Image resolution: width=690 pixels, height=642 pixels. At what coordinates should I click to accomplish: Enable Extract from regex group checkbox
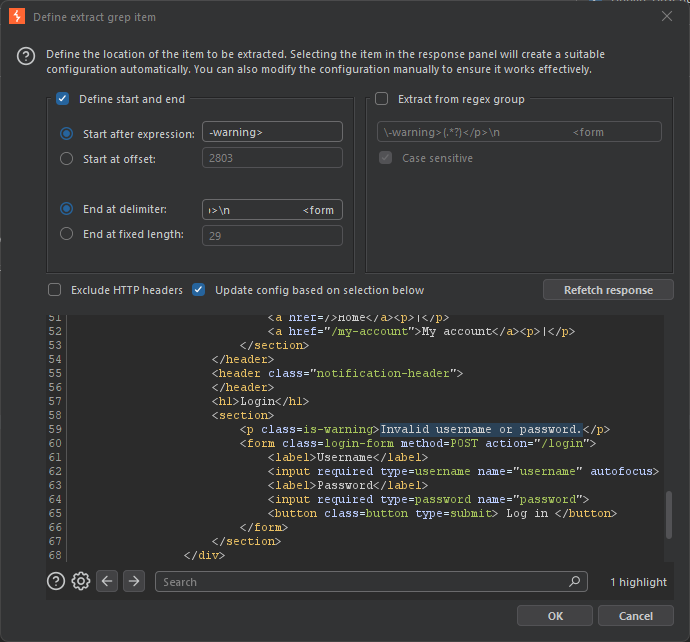[x=382, y=99]
